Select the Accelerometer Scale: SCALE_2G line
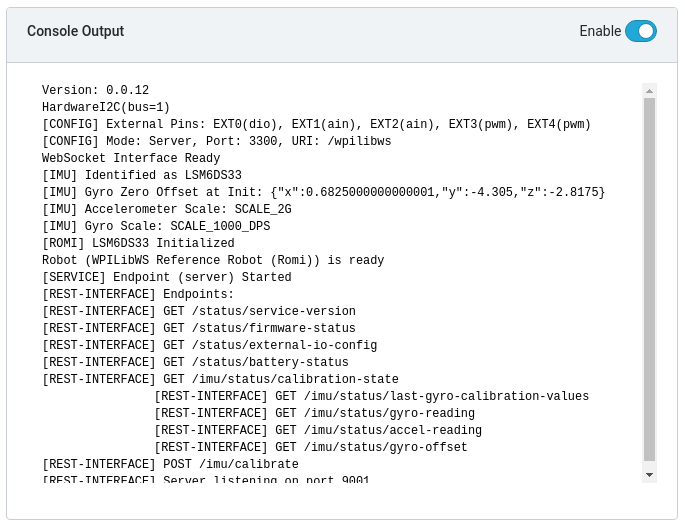 coord(167,209)
